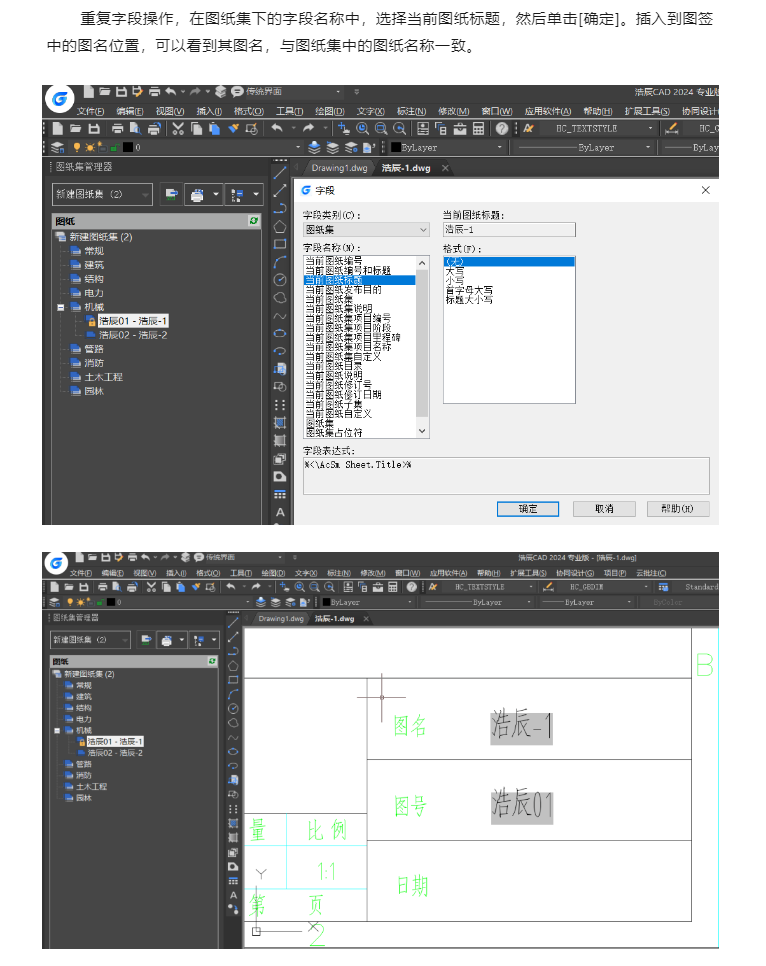Select 首字母大写 in the 格式 list

(x=469, y=290)
